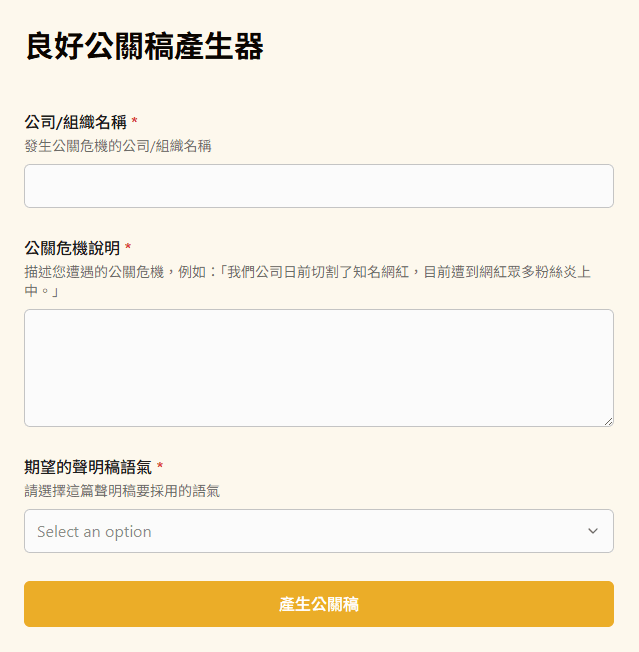Click the chevron arrow in tone dropdown
Screen dimensions: 639x652
[593, 531]
